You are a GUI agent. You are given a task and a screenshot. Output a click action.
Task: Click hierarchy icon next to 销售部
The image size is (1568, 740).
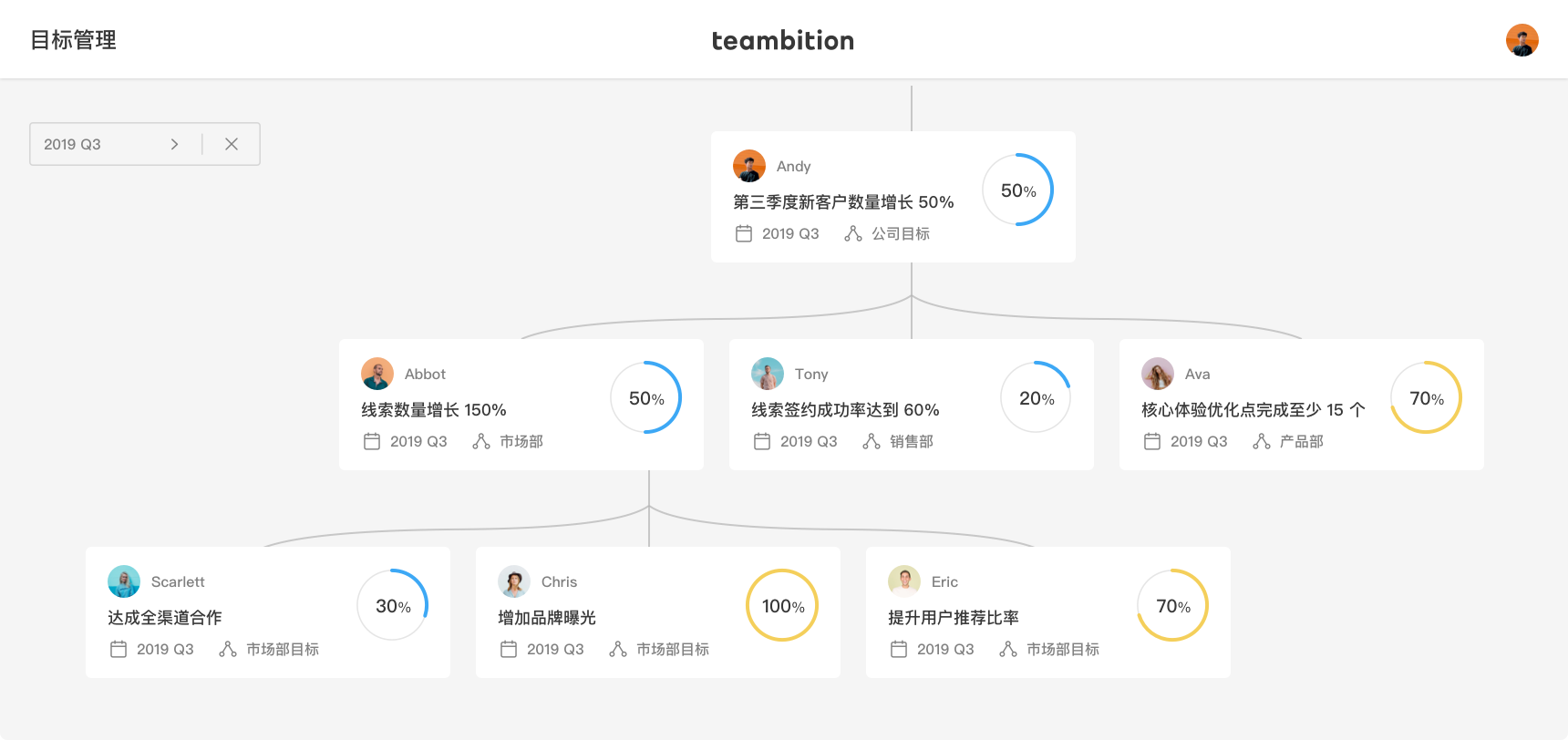coord(872,441)
